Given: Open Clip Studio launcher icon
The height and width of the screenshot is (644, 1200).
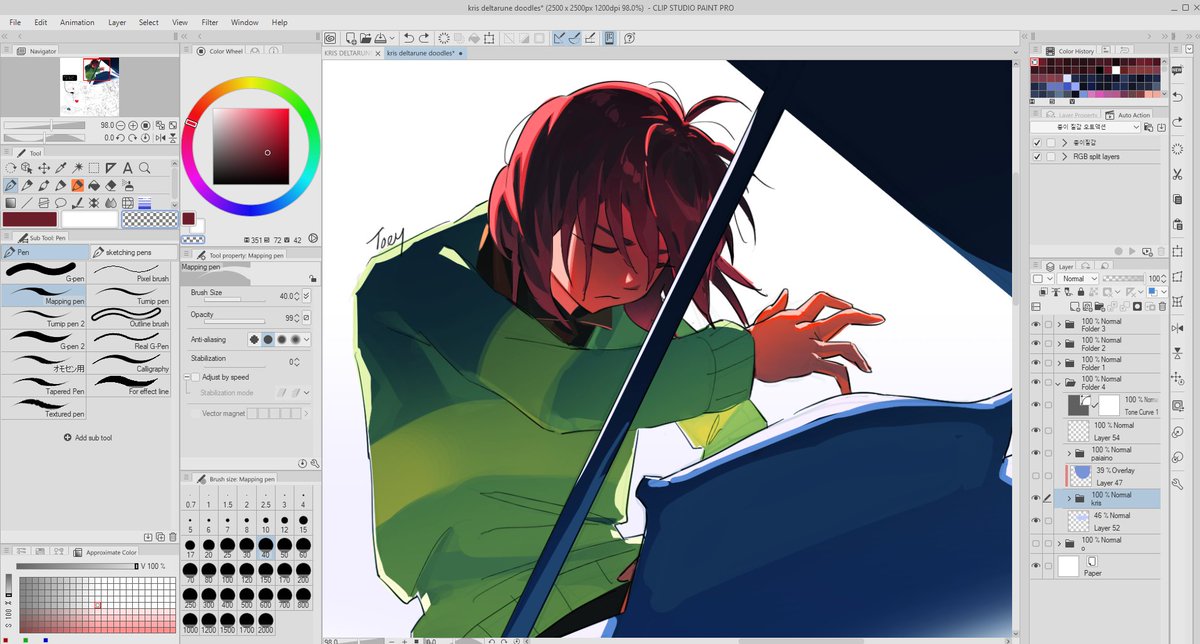Looking at the screenshot, I should [330, 38].
